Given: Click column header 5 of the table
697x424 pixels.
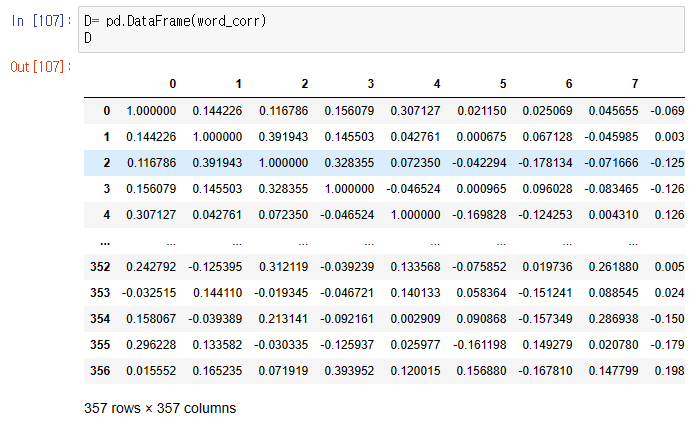Looking at the screenshot, I should point(502,84).
